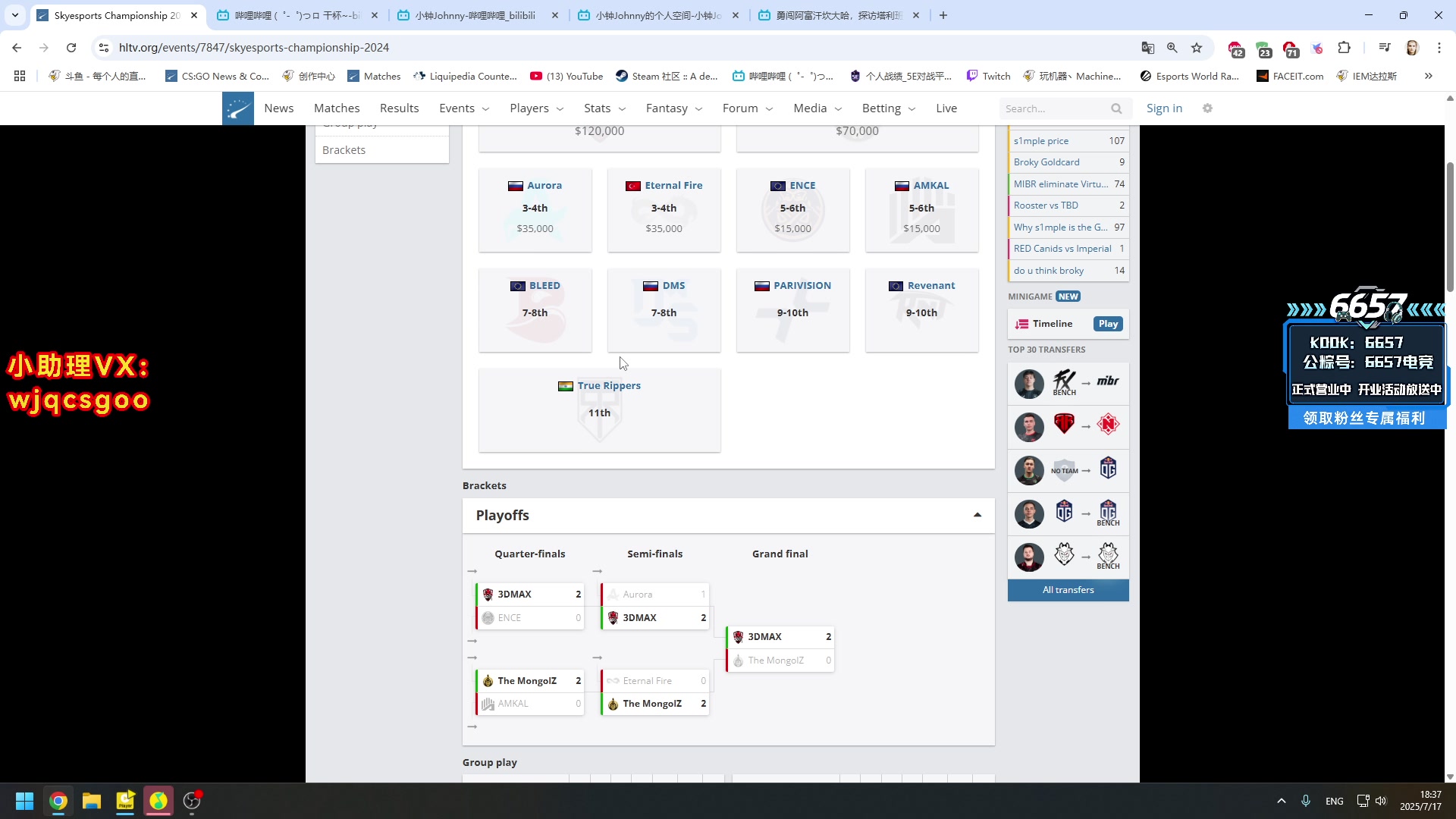Click the zoom magnifier icon in address bar

pyautogui.click(x=1172, y=48)
